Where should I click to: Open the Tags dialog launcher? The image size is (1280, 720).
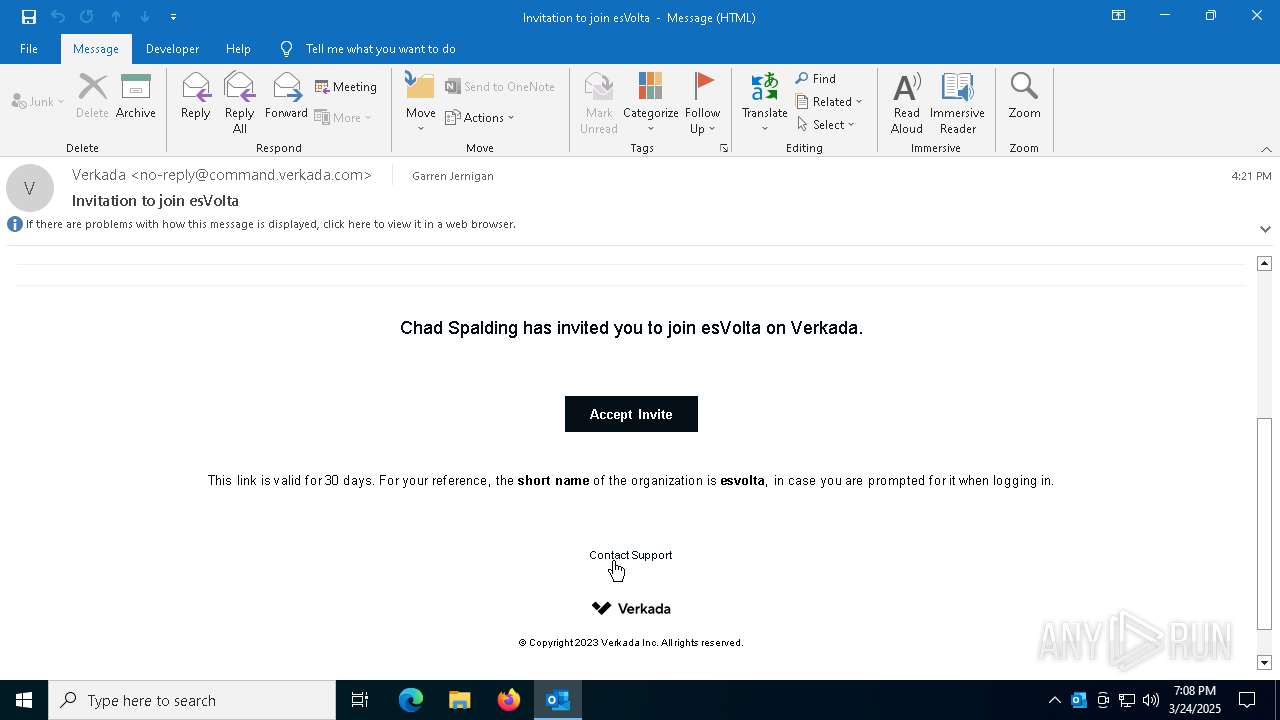click(723, 148)
